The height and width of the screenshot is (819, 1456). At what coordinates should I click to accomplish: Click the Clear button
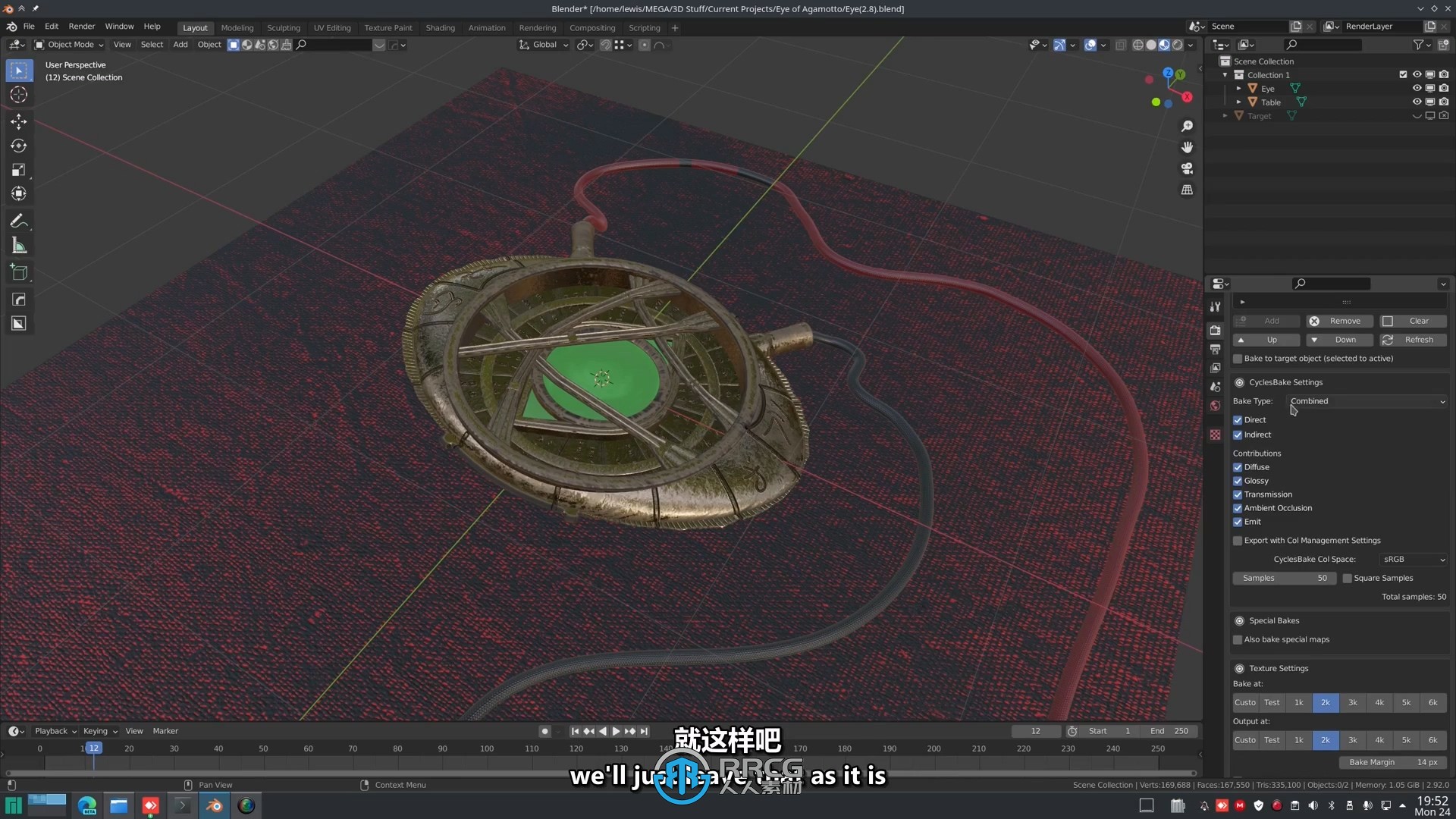click(x=1413, y=322)
